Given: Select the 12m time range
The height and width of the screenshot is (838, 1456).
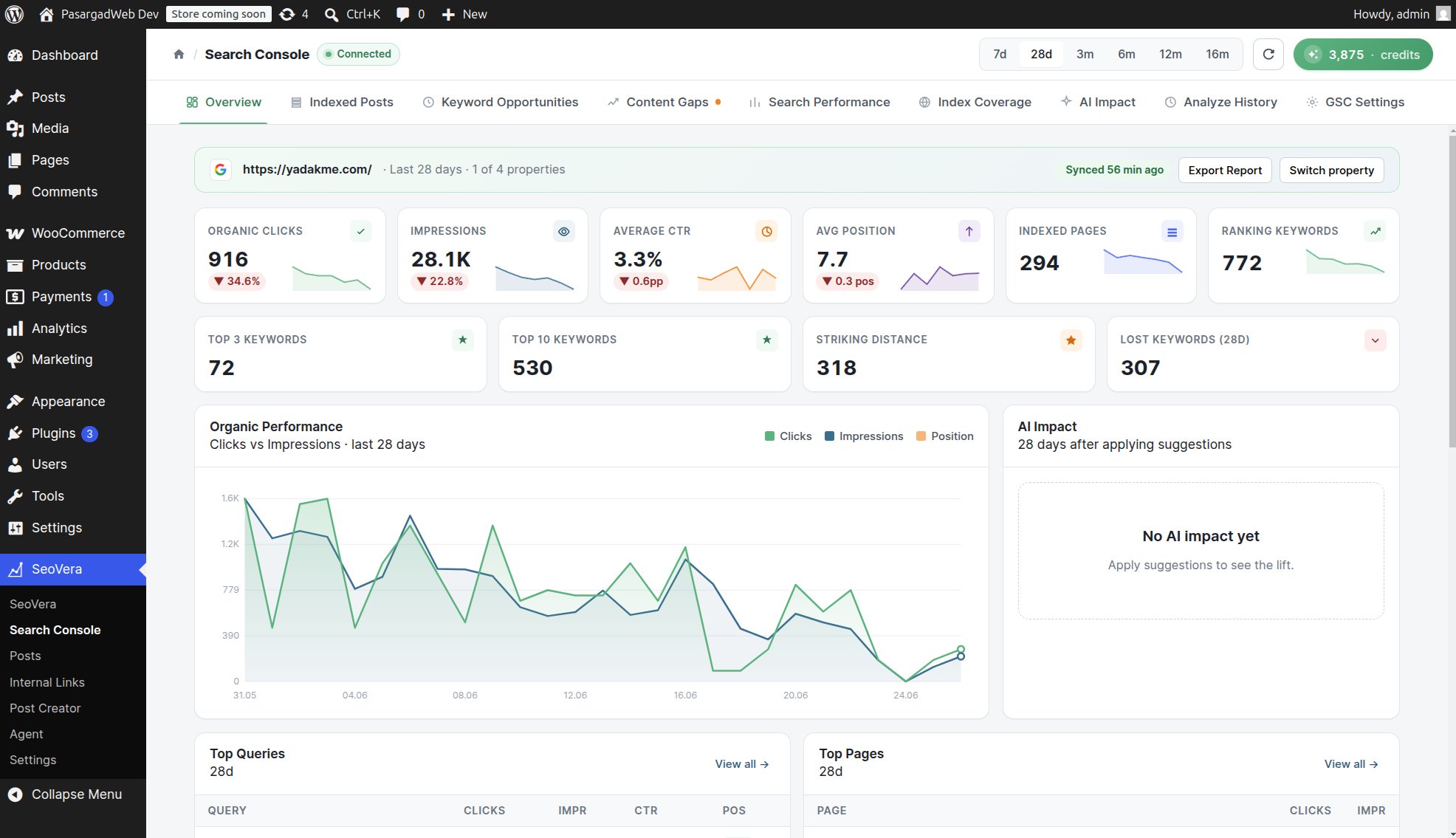Looking at the screenshot, I should click(x=1170, y=54).
